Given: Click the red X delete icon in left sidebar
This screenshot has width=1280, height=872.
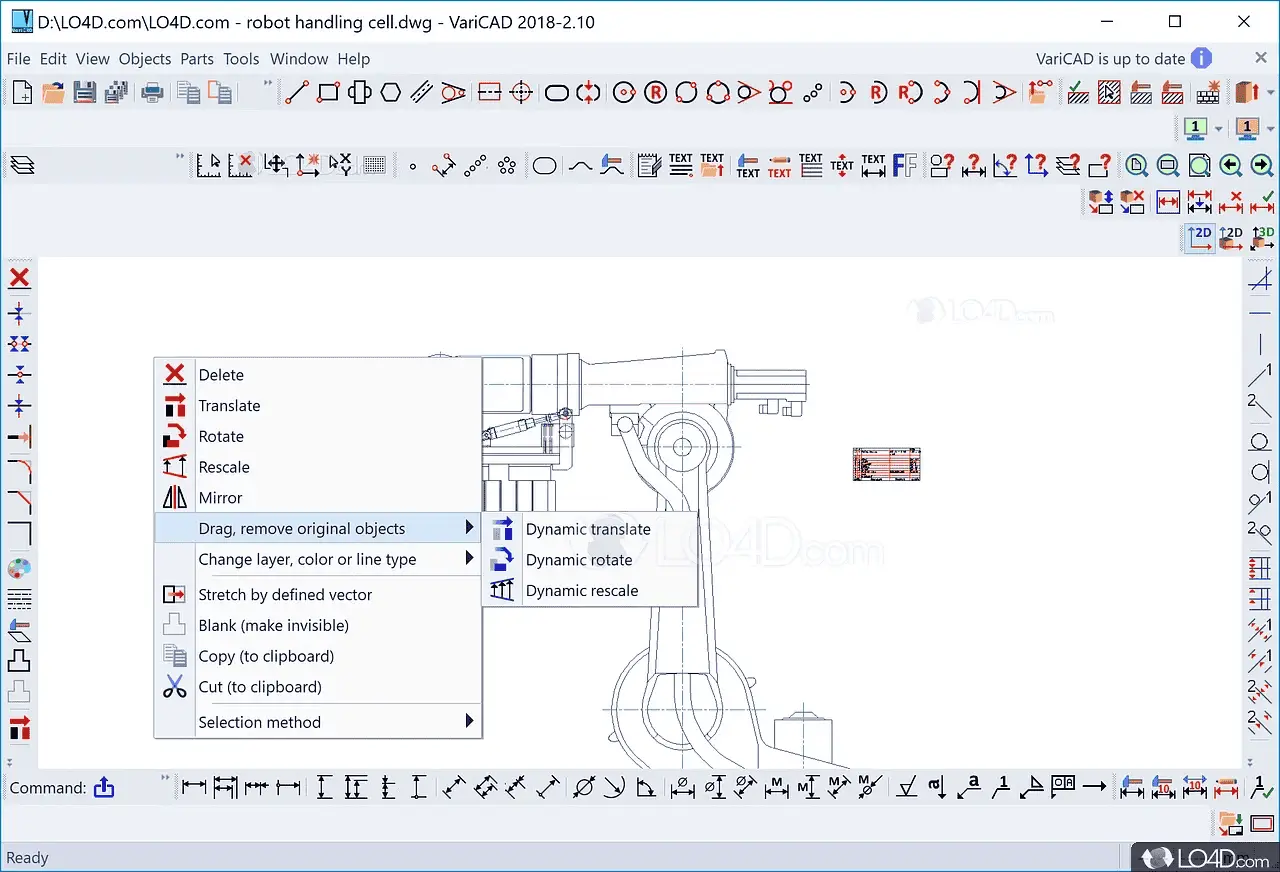Looking at the screenshot, I should pos(19,278).
